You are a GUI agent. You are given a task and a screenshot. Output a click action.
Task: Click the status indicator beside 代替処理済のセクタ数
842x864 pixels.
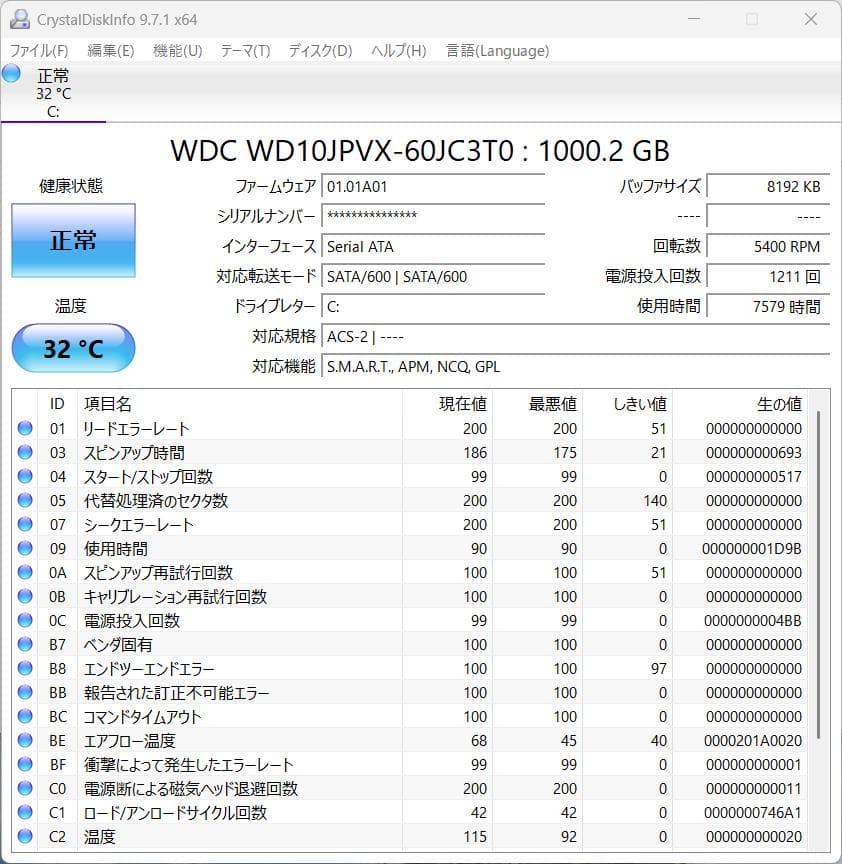click(25, 500)
